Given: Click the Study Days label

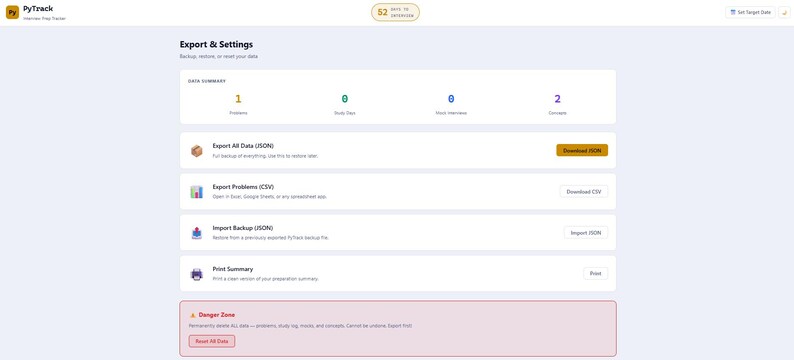Looking at the screenshot, I should [344, 113].
